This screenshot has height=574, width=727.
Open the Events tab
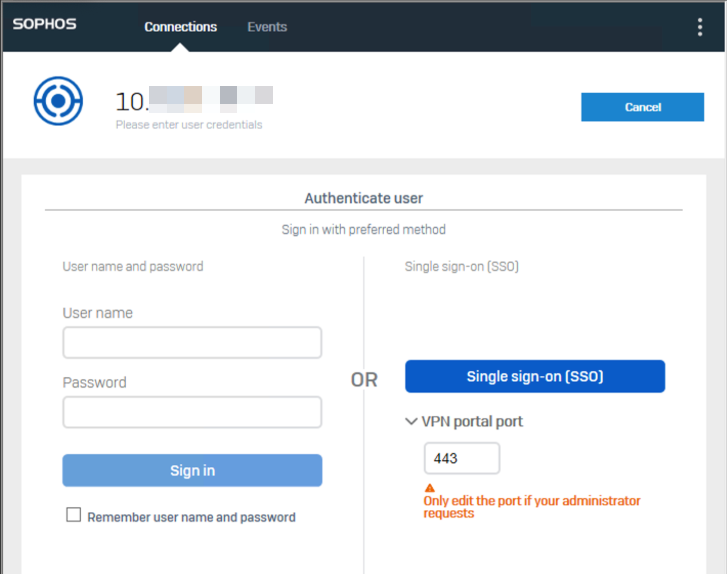[x=267, y=27]
